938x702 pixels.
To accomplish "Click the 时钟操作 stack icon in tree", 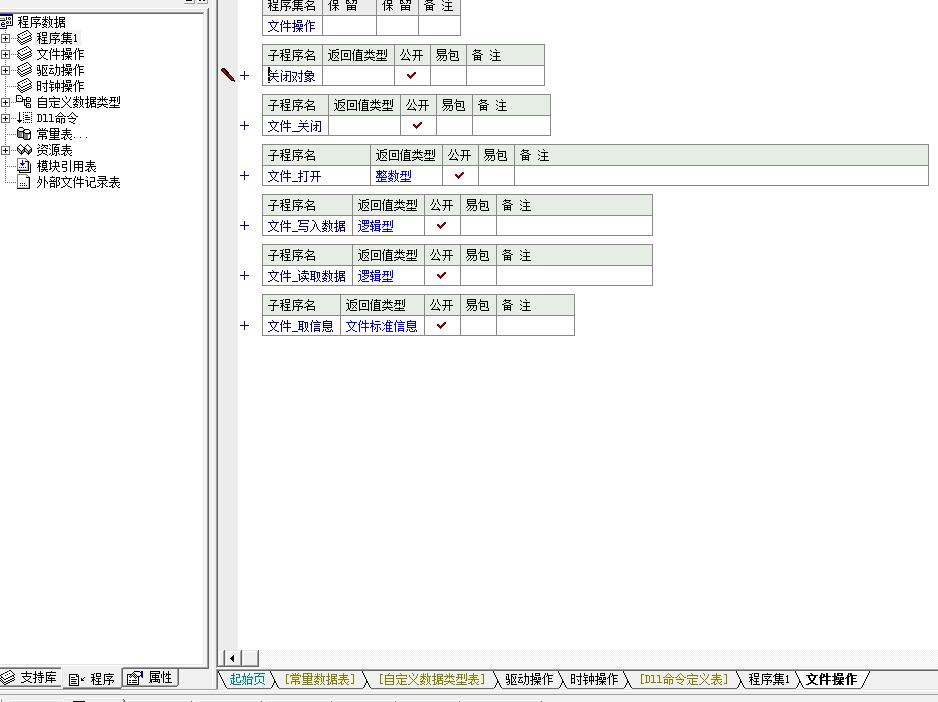I will [24, 86].
